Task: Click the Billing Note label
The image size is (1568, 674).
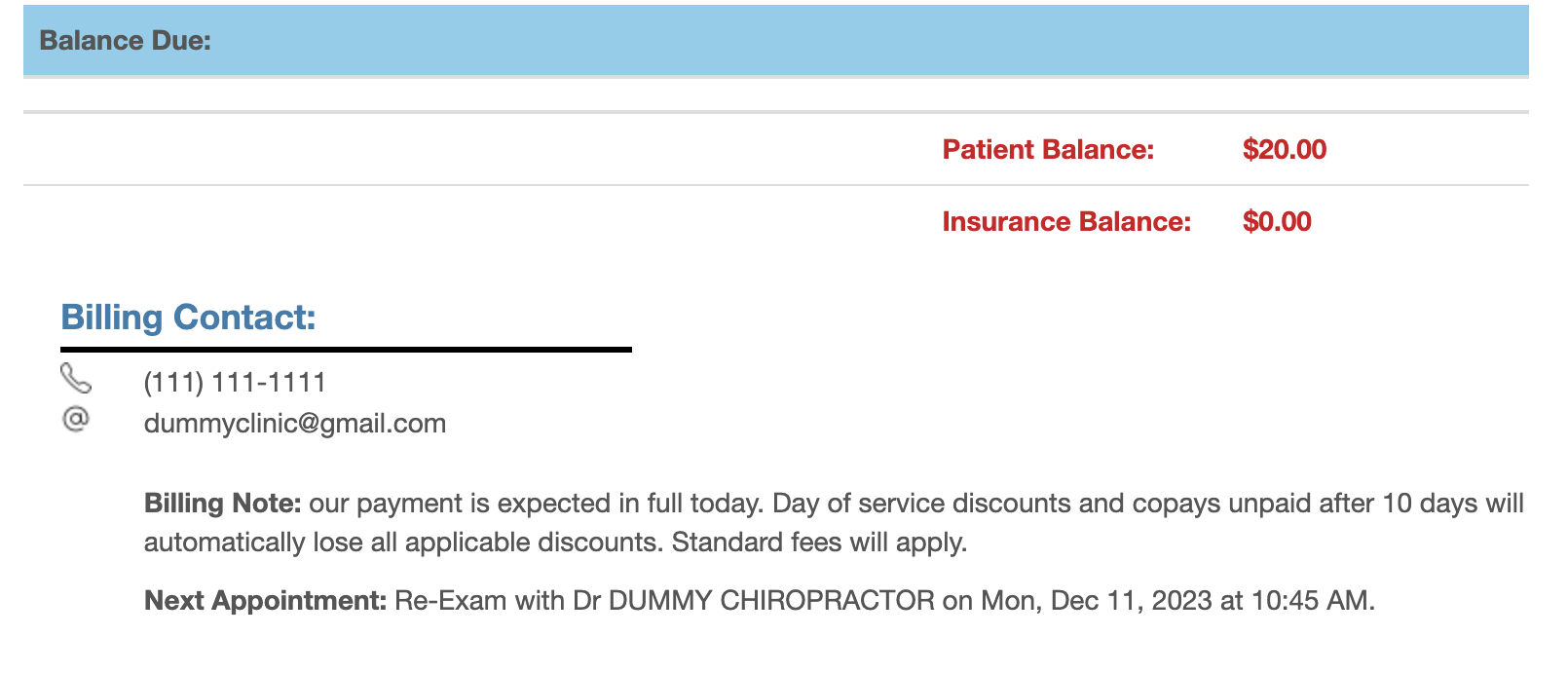Action: (223, 504)
